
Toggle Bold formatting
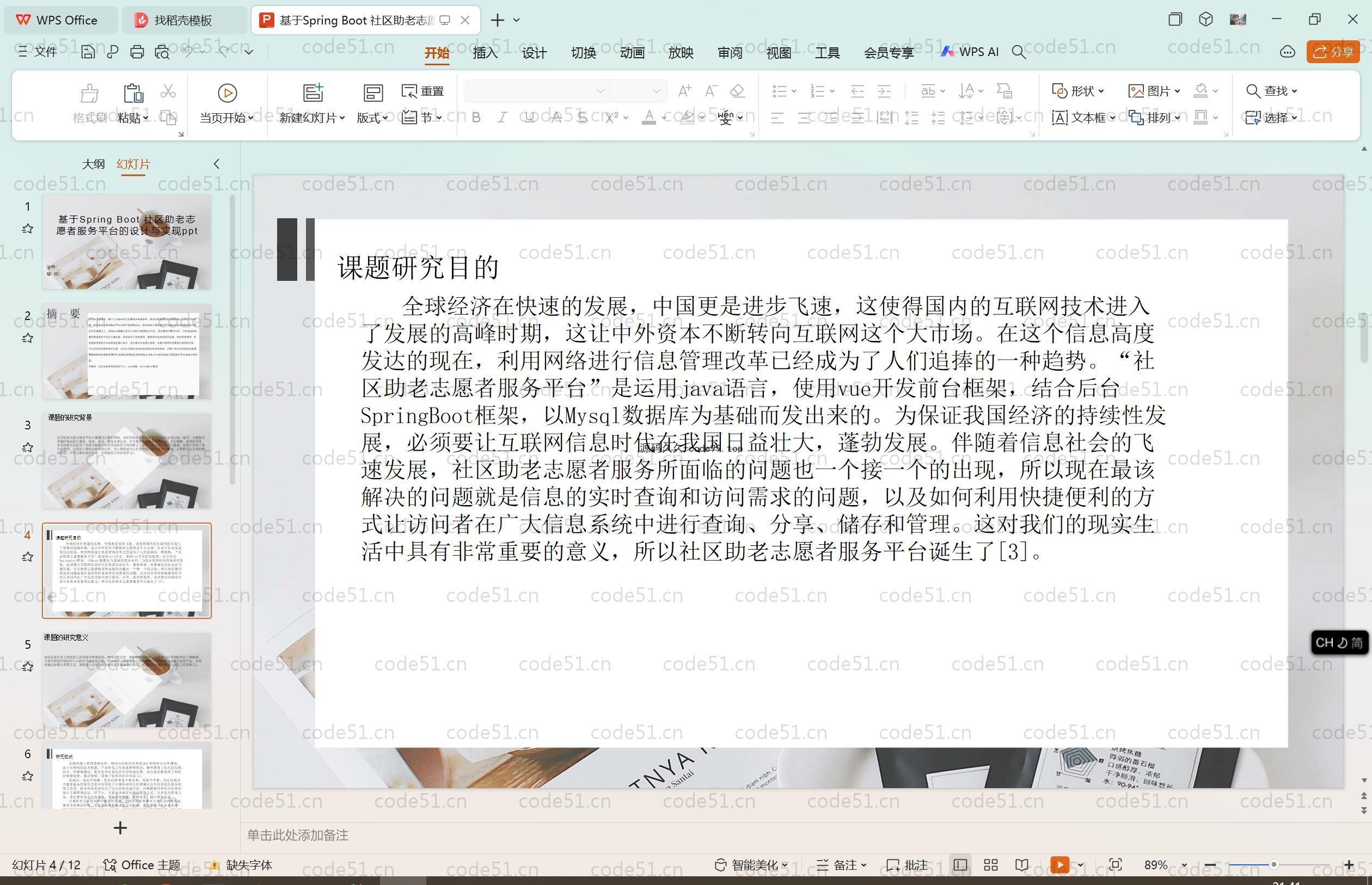476,118
